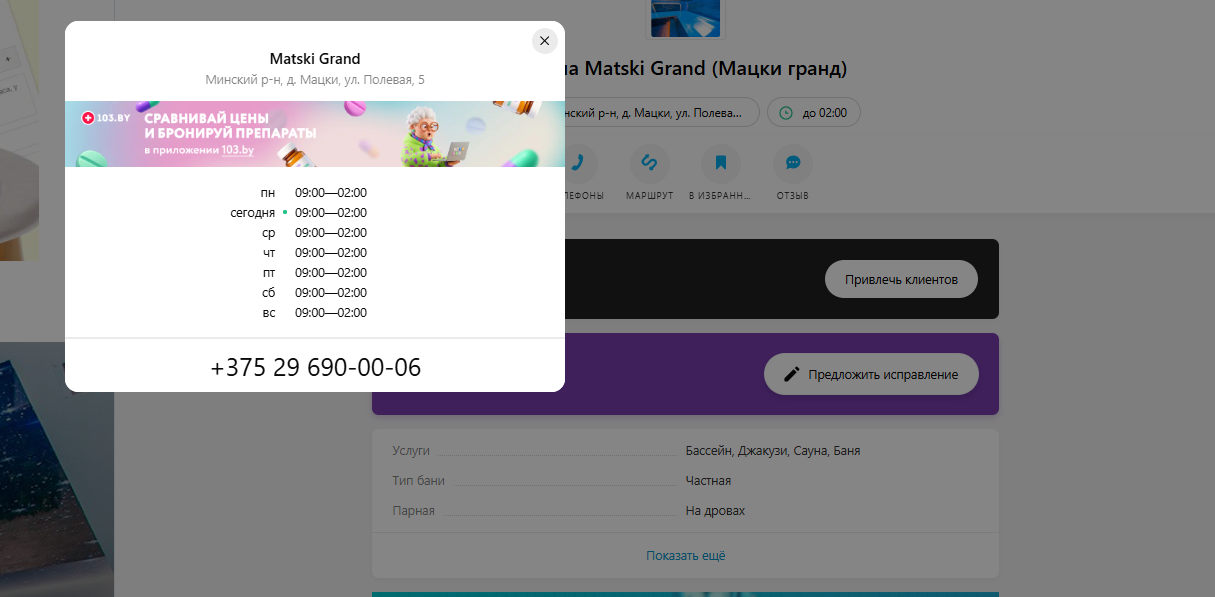Click the pencil icon in the suggest-correction button
Image resolution: width=1215 pixels, height=597 pixels.
pos(791,374)
